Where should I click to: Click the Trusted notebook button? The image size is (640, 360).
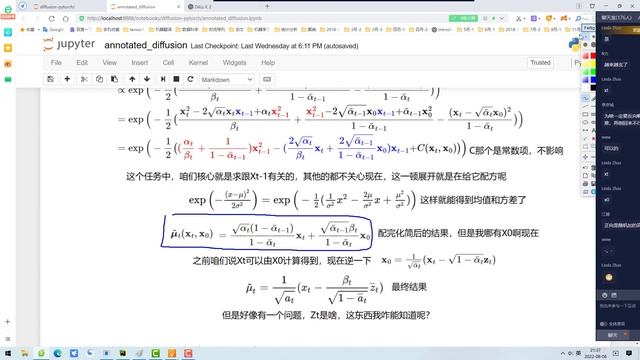pos(540,62)
